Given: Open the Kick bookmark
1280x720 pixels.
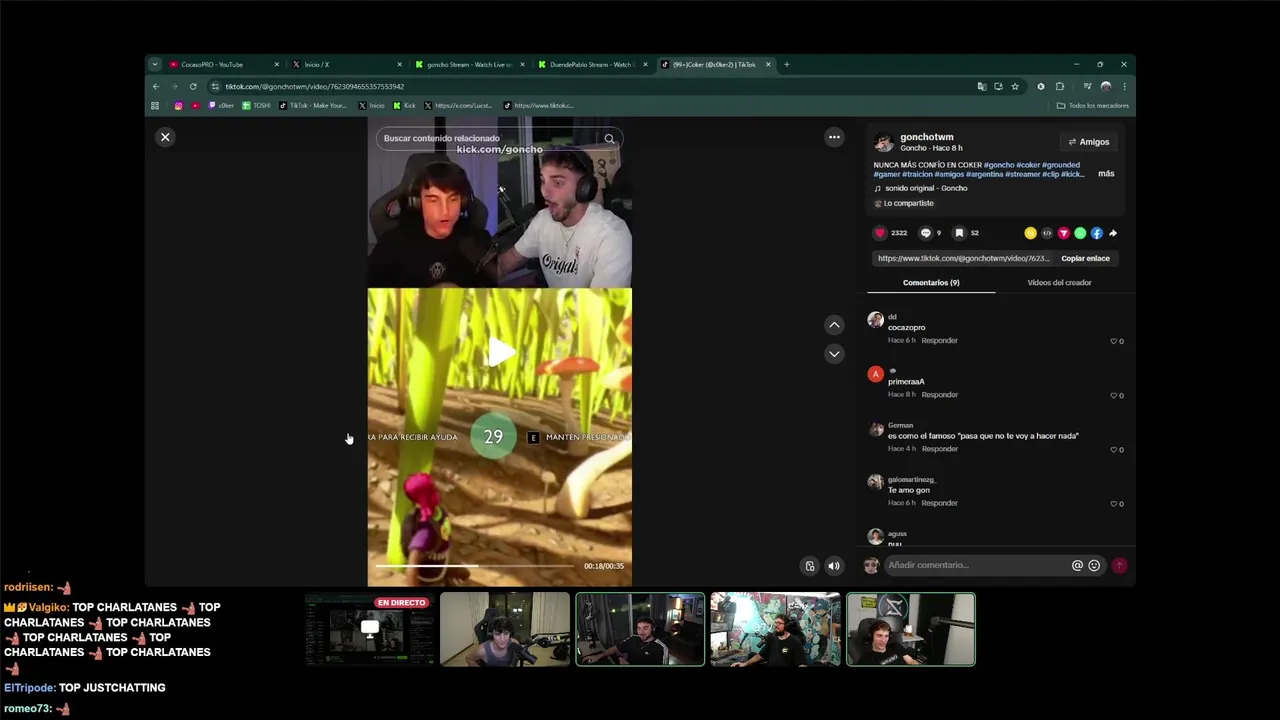Looking at the screenshot, I should 404,106.
